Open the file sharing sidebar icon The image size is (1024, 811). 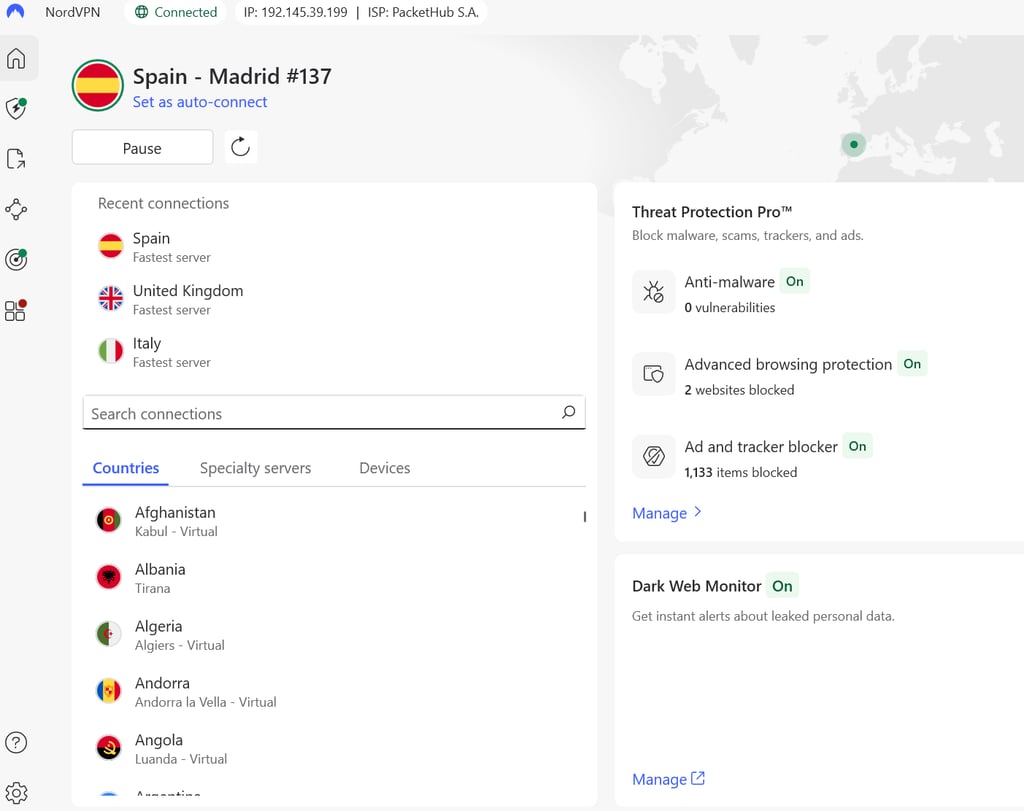16,159
